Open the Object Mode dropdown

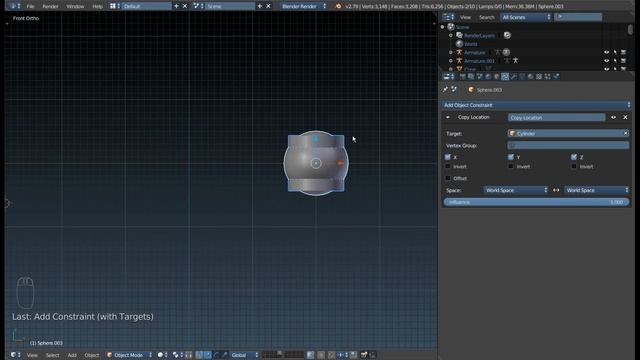click(129, 355)
